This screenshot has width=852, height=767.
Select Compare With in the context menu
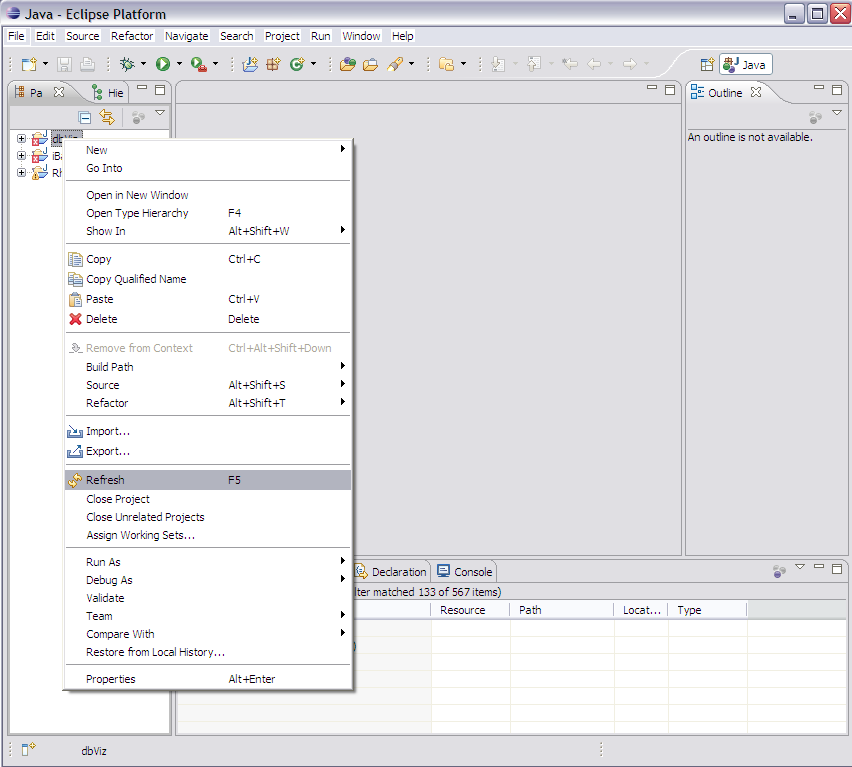click(208, 634)
